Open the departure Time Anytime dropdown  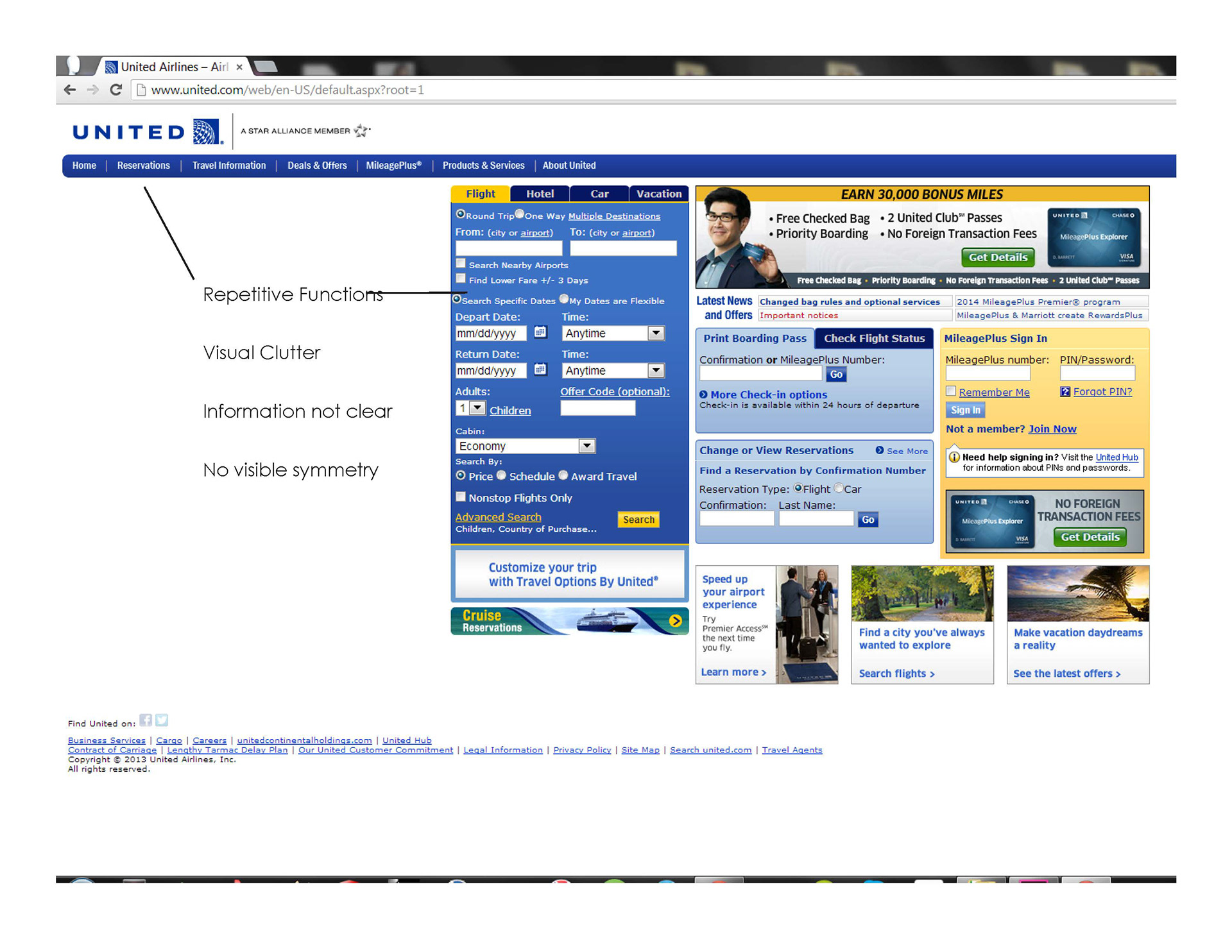tap(655, 333)
